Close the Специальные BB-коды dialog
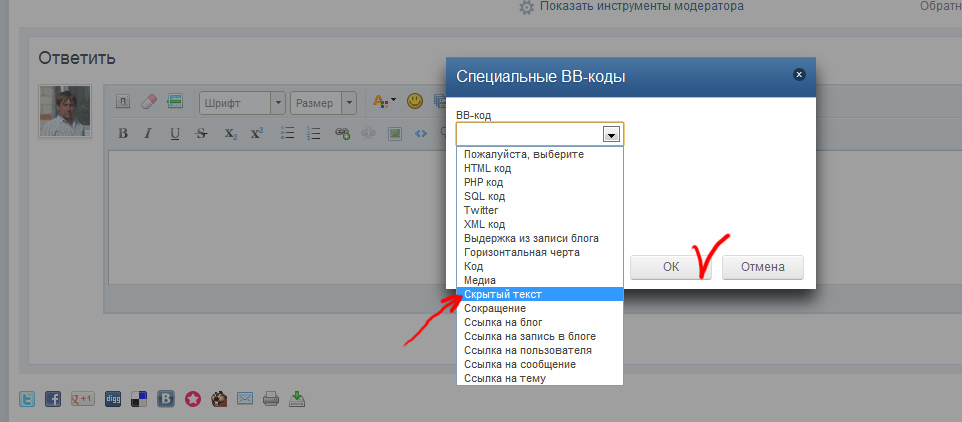This screenshot has height=422, width=962. point(798,74)
